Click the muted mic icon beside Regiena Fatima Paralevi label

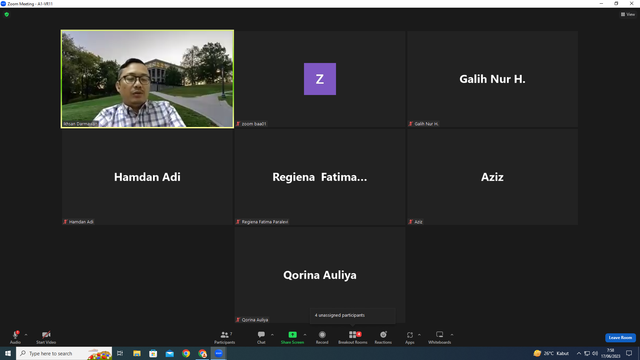pyautogui.click(x=238, y=222)
